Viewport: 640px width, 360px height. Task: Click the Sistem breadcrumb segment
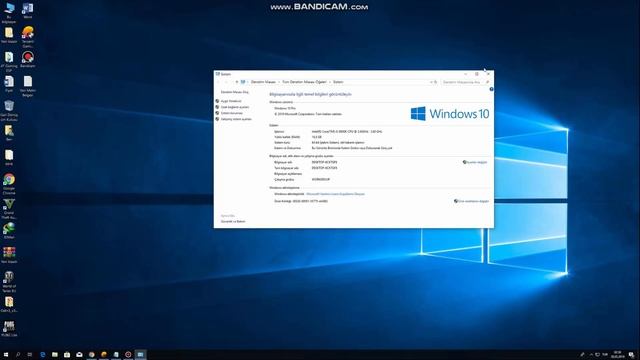(338, 82)
